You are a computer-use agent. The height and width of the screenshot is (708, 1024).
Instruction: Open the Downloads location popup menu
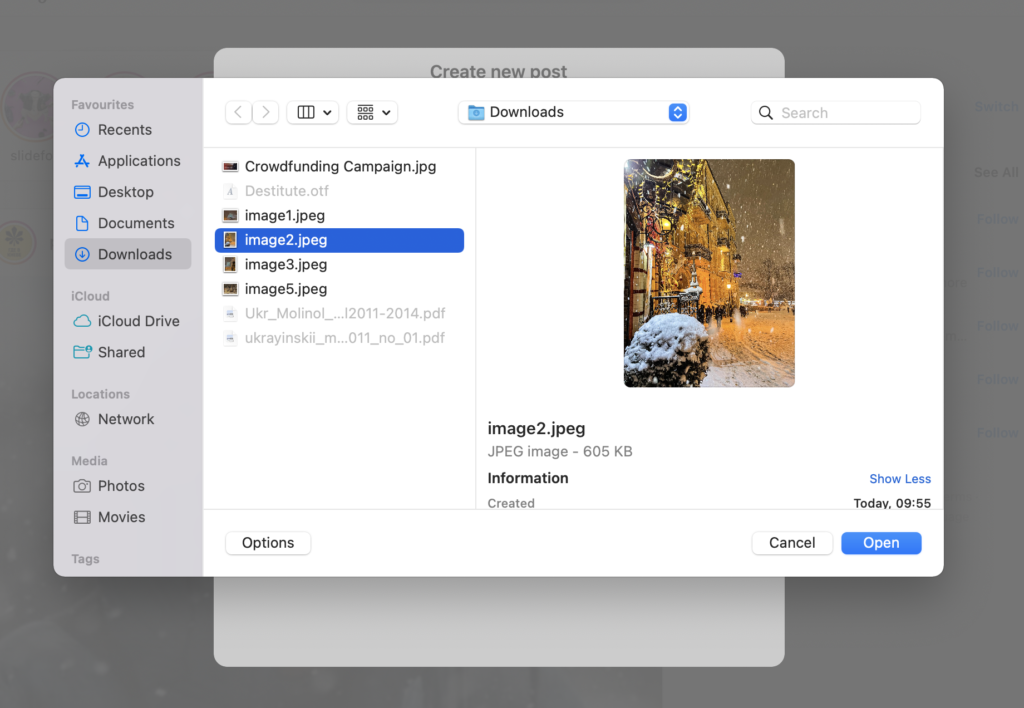click(x=573, y=112)
